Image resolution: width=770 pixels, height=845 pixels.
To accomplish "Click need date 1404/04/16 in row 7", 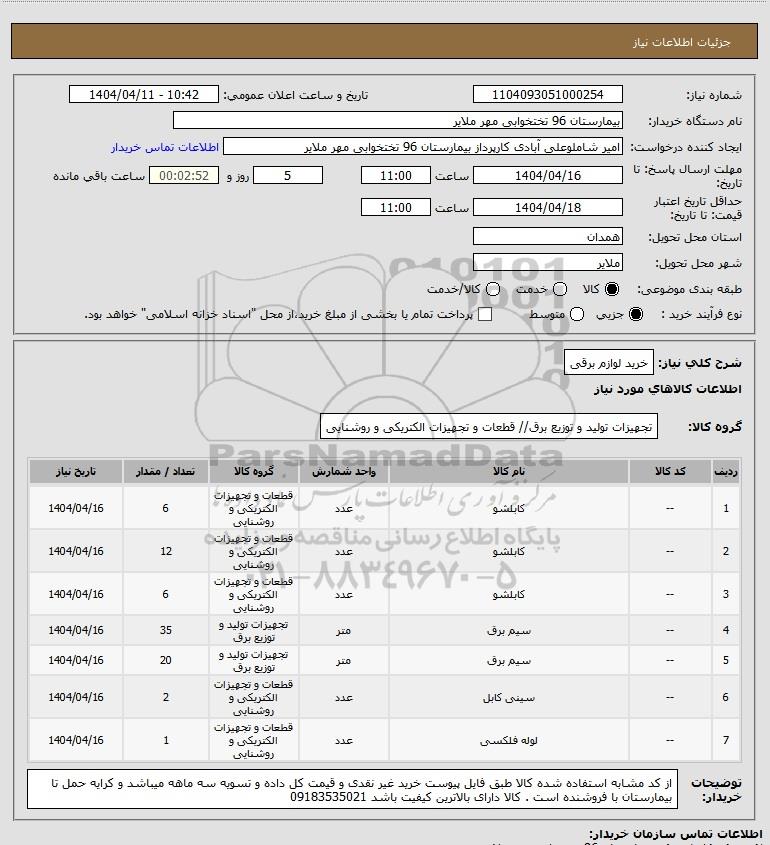I will [75, 740].
